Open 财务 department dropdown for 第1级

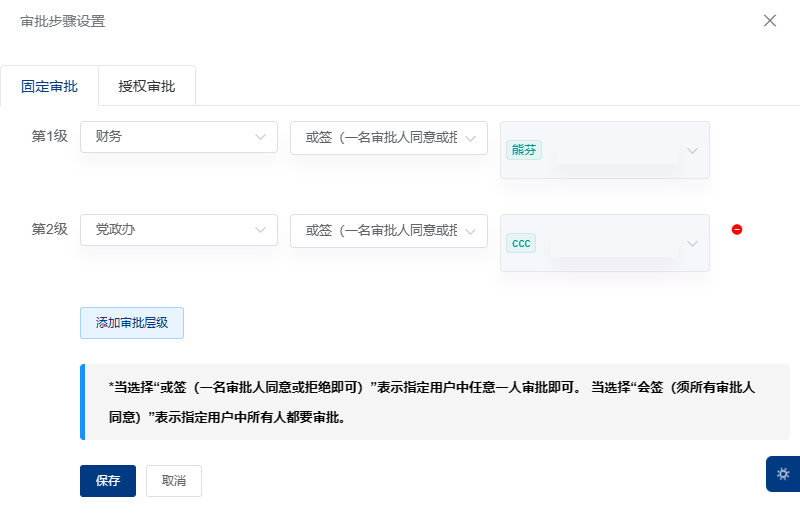coord(179,137)
